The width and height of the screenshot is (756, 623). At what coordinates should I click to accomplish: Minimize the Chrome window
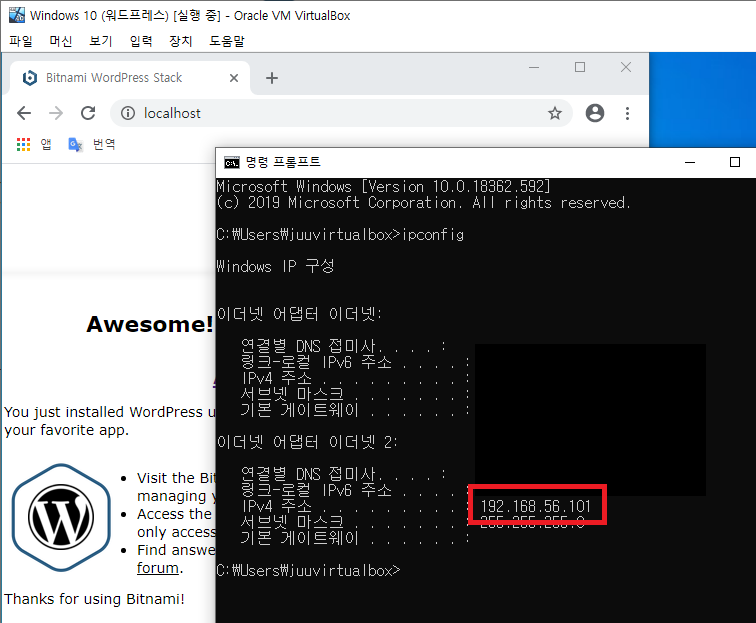point(534,68)
